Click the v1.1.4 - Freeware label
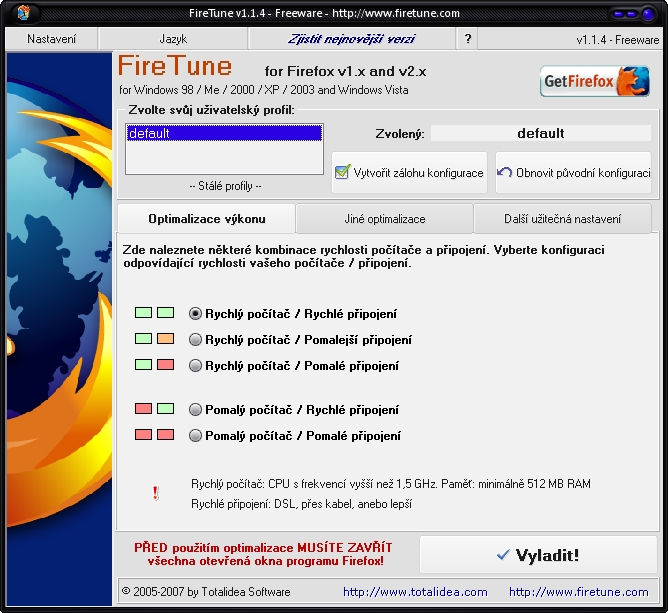Viewport: 668px width, 613px height. tap(618, 40)
